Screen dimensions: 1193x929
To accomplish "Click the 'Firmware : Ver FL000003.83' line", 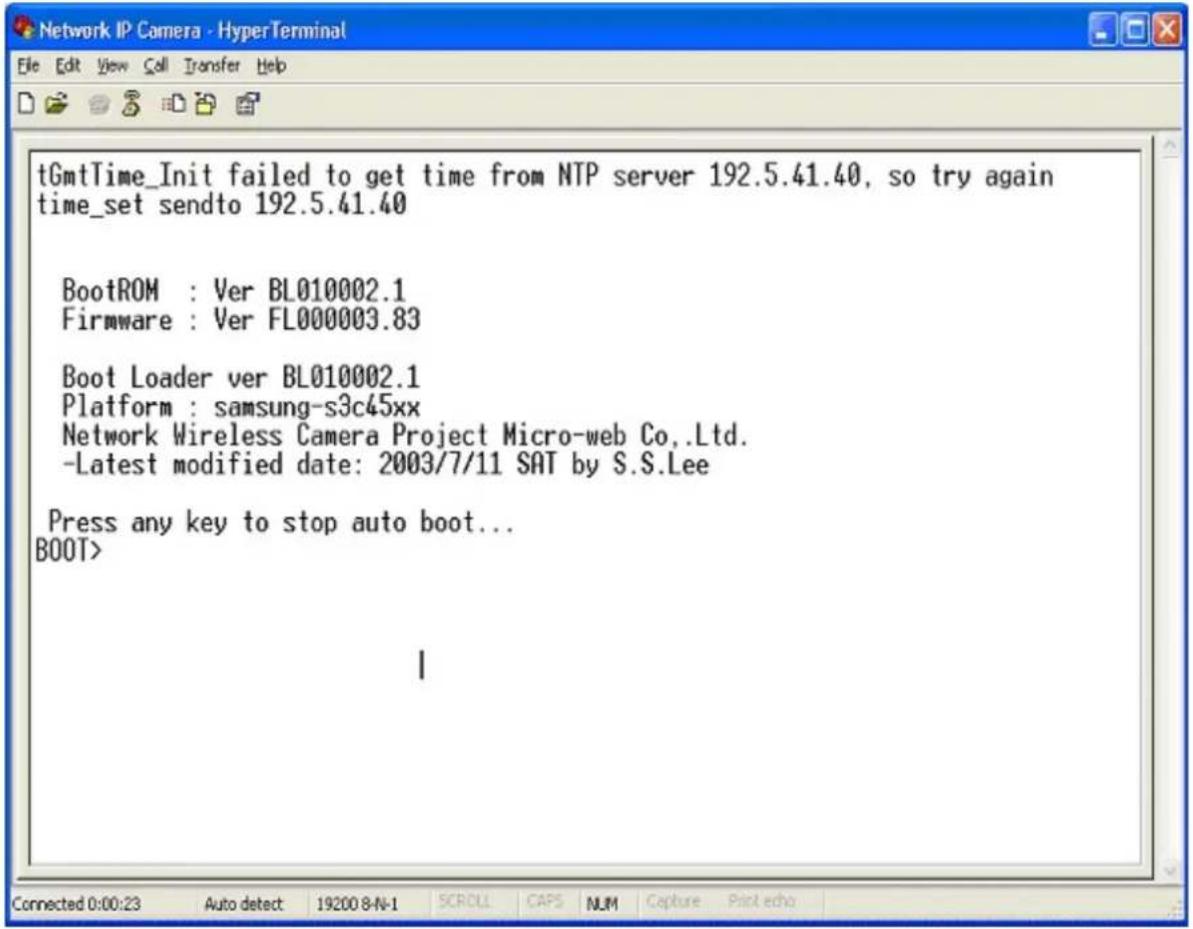I will (x=241, y=320).
